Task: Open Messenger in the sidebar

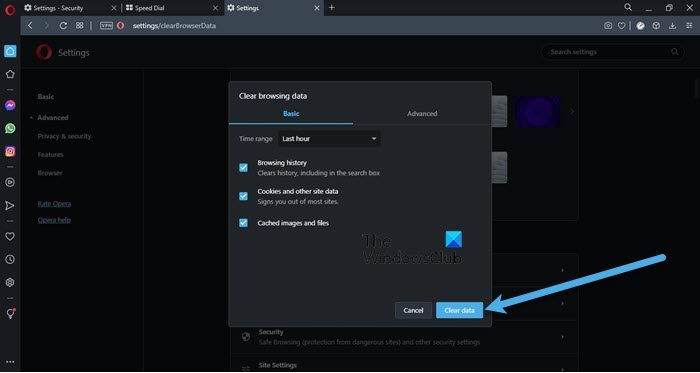Action: (x=10, y=105)
